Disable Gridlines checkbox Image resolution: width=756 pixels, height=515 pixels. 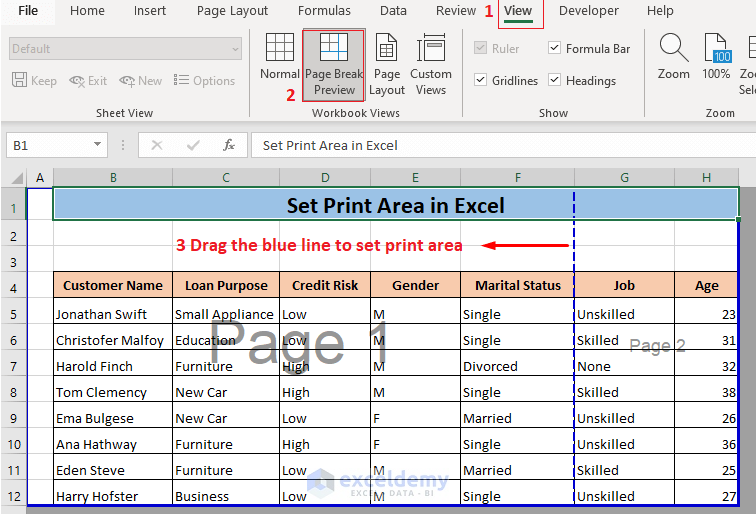(x=480, y=80)
